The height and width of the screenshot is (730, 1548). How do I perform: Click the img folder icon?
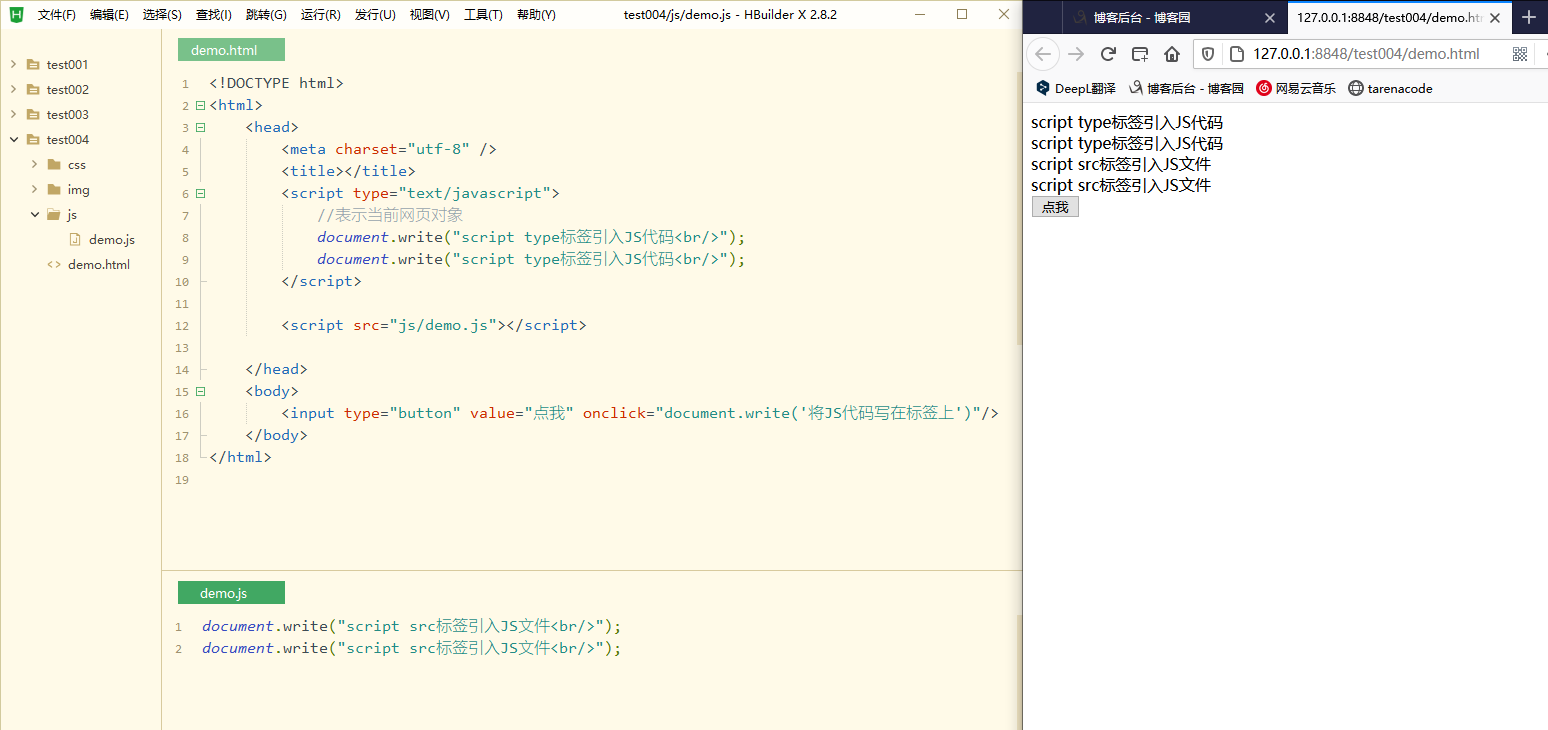tap(54, 189)
